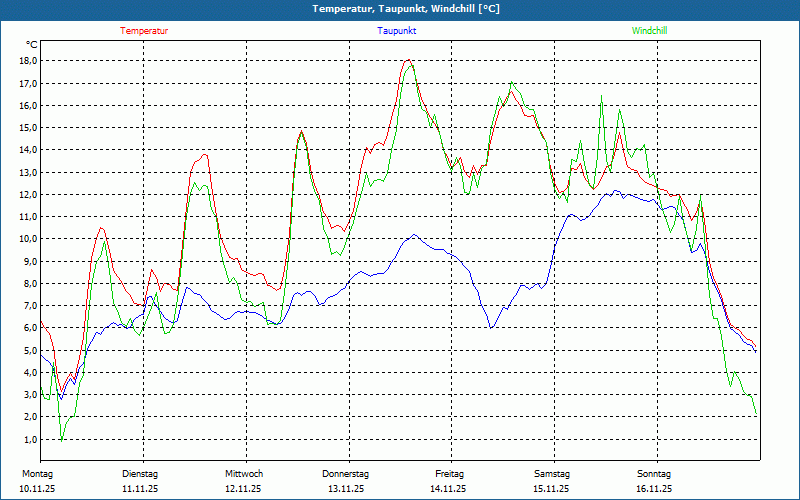The height and width of the screenshot is (500, 800).
Task: Click the Sonntag day label
Action: click(x=654, y=474)
